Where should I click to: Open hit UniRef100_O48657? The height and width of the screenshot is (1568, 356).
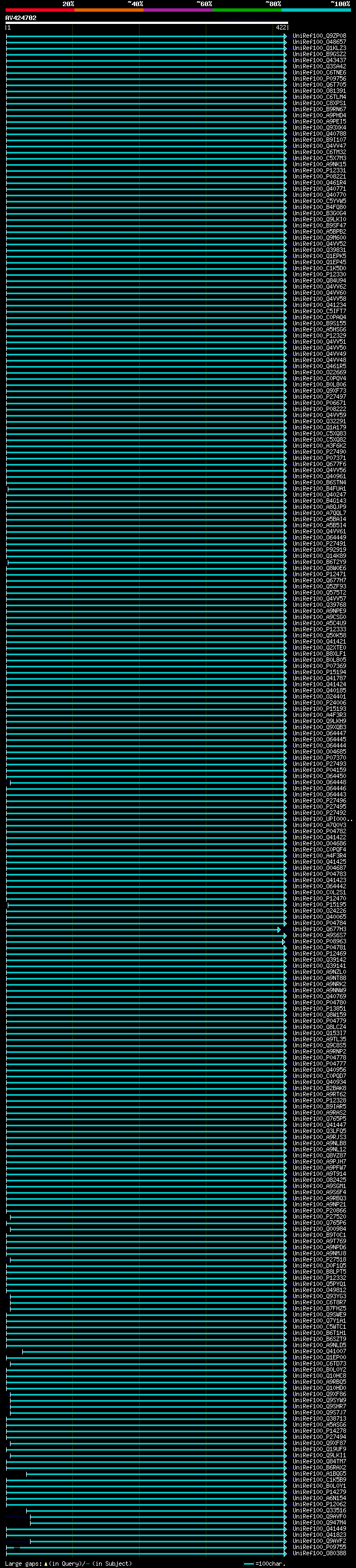tap(319, 42)
